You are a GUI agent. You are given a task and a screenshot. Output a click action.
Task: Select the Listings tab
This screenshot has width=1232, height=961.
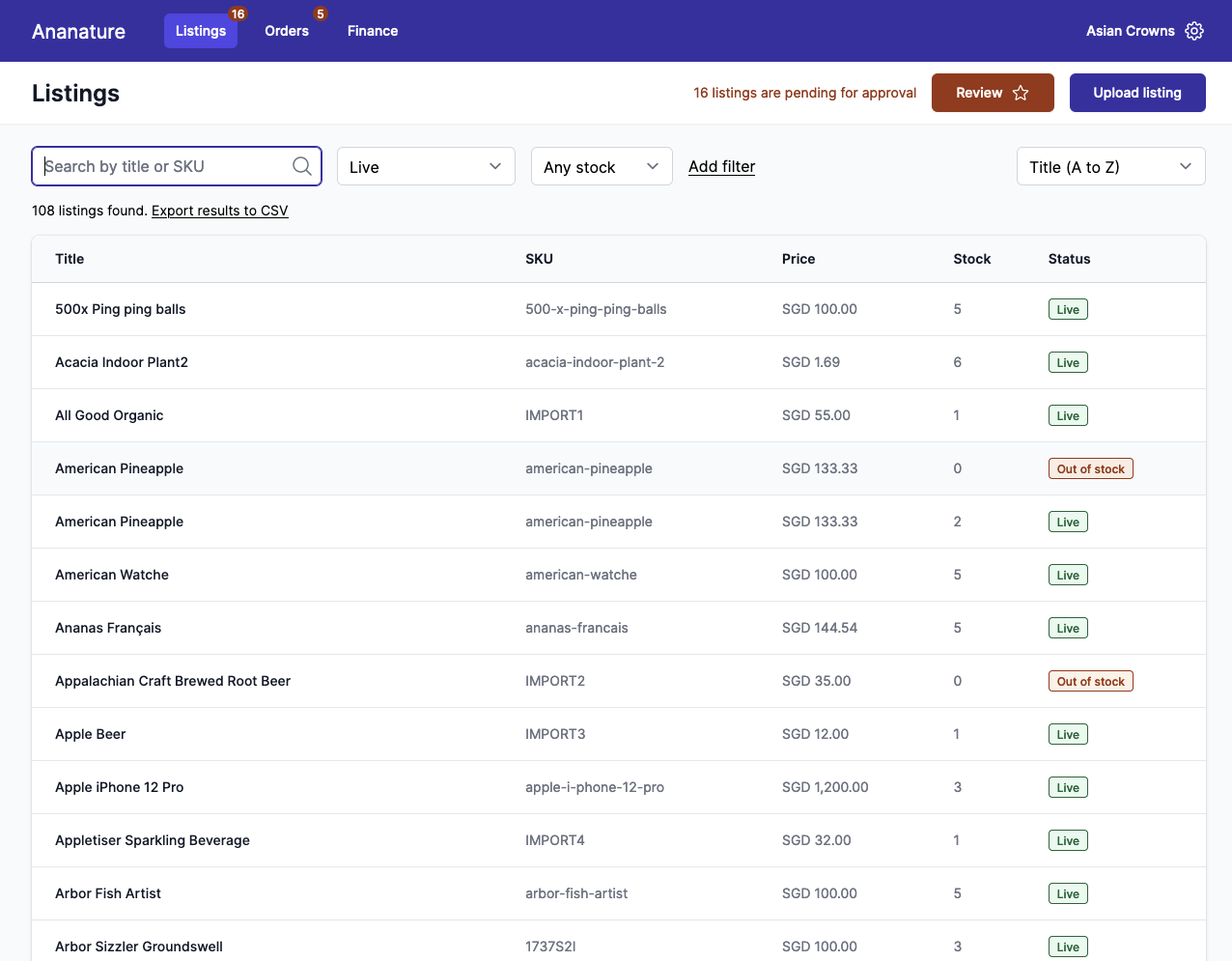click(201, 31)
